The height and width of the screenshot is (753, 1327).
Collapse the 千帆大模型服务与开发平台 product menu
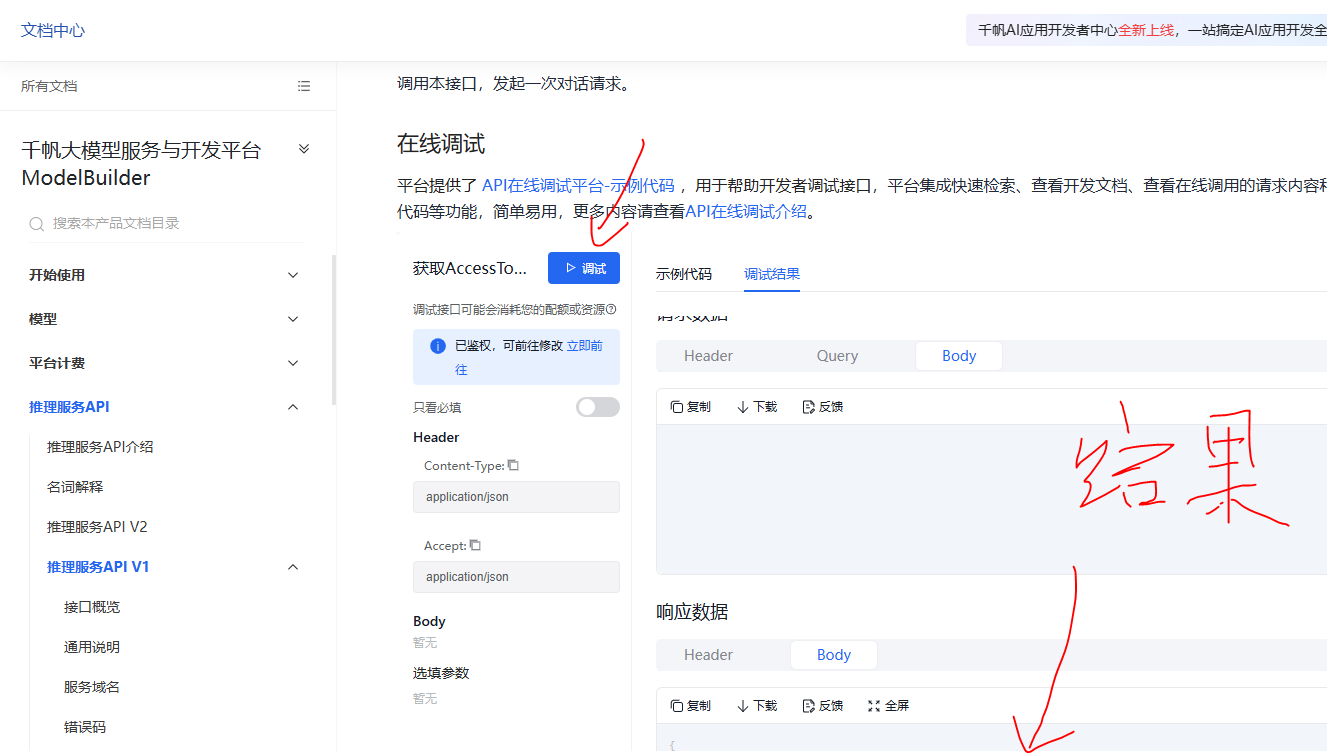(304, 150)
